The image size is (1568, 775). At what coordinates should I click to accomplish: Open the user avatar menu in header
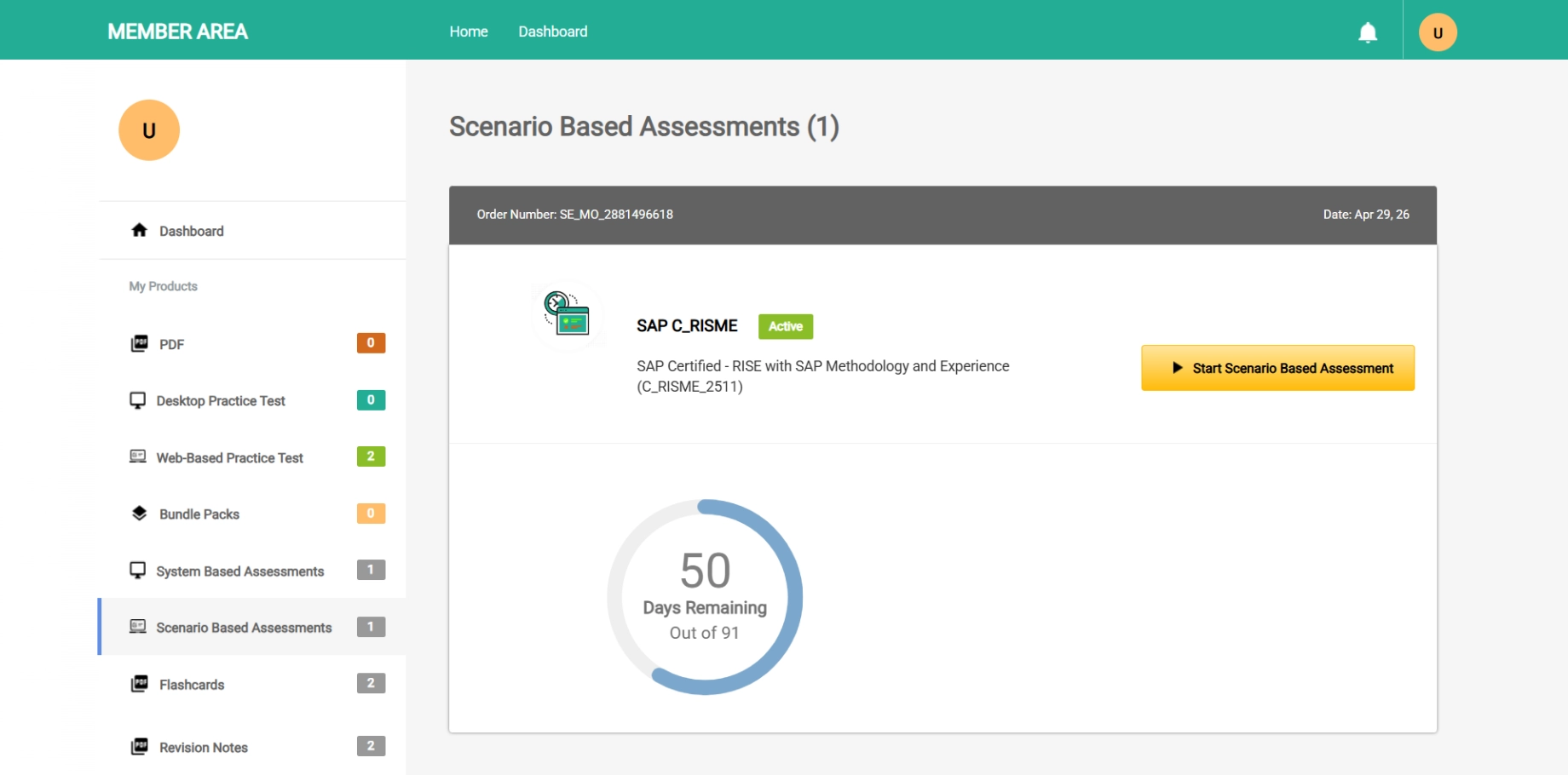tap(1438, 32)
